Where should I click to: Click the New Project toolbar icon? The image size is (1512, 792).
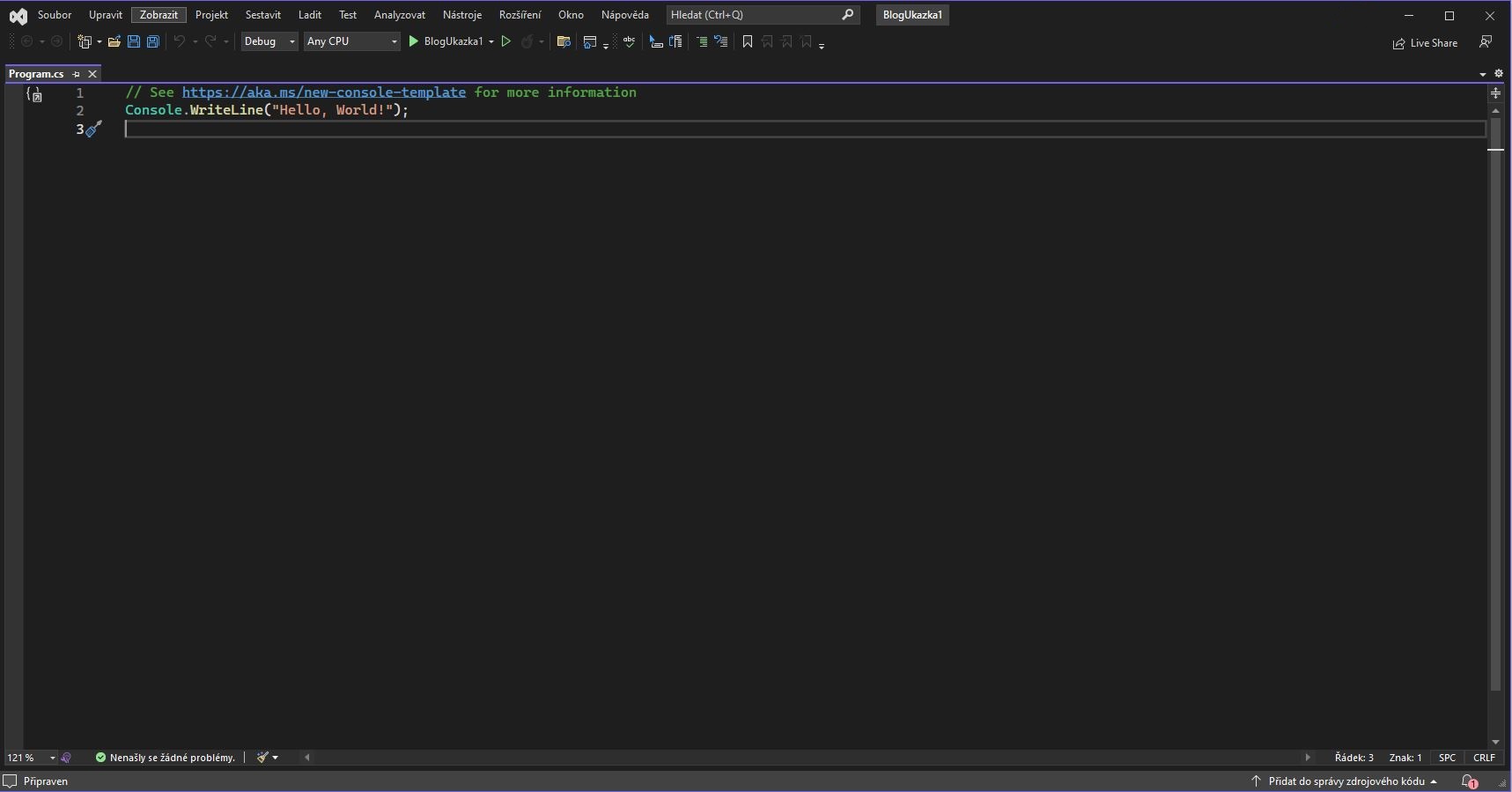85,41
